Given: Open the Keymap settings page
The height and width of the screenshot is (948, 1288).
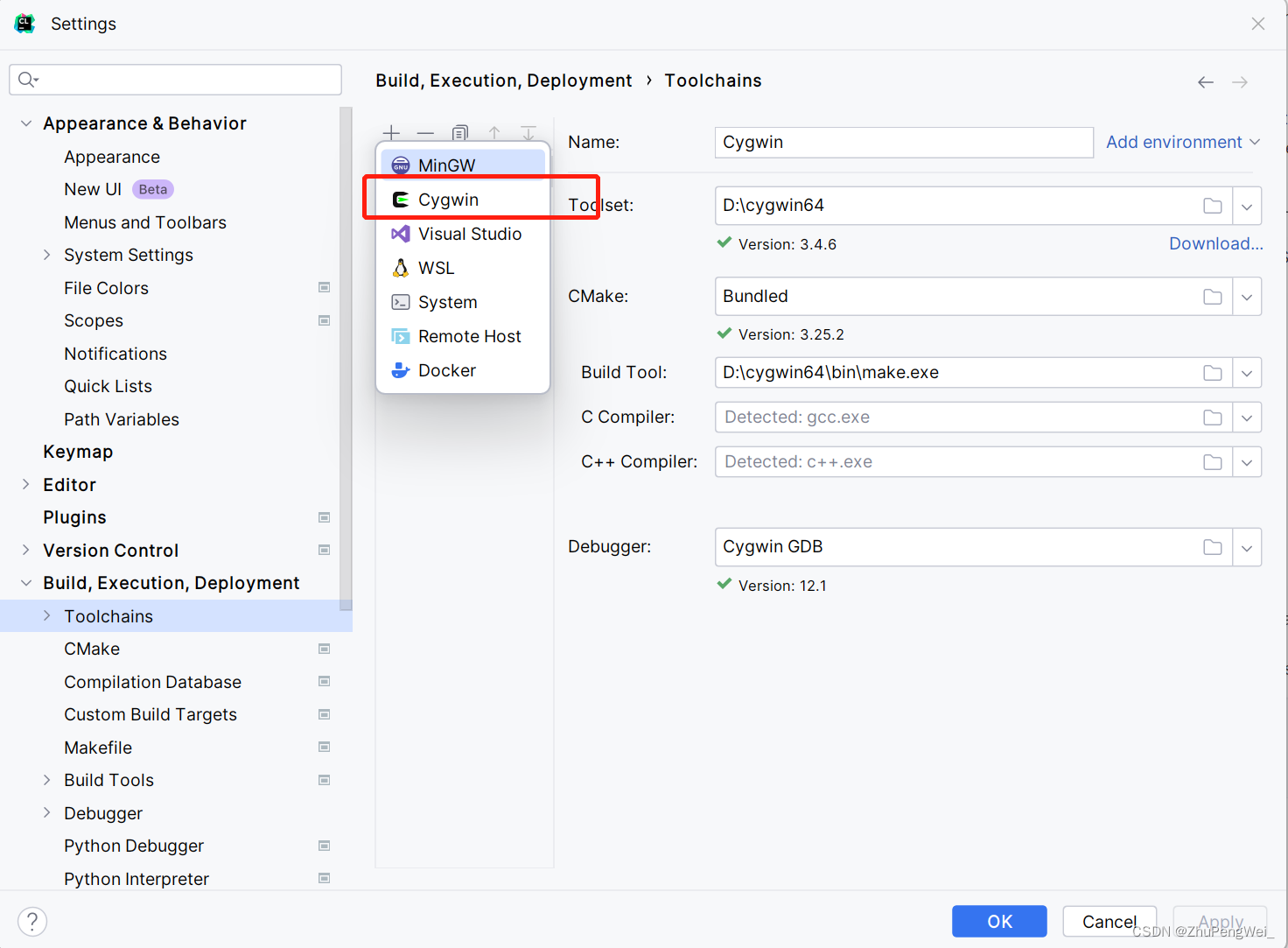Looking at the screenshot, I should (78, 452).
